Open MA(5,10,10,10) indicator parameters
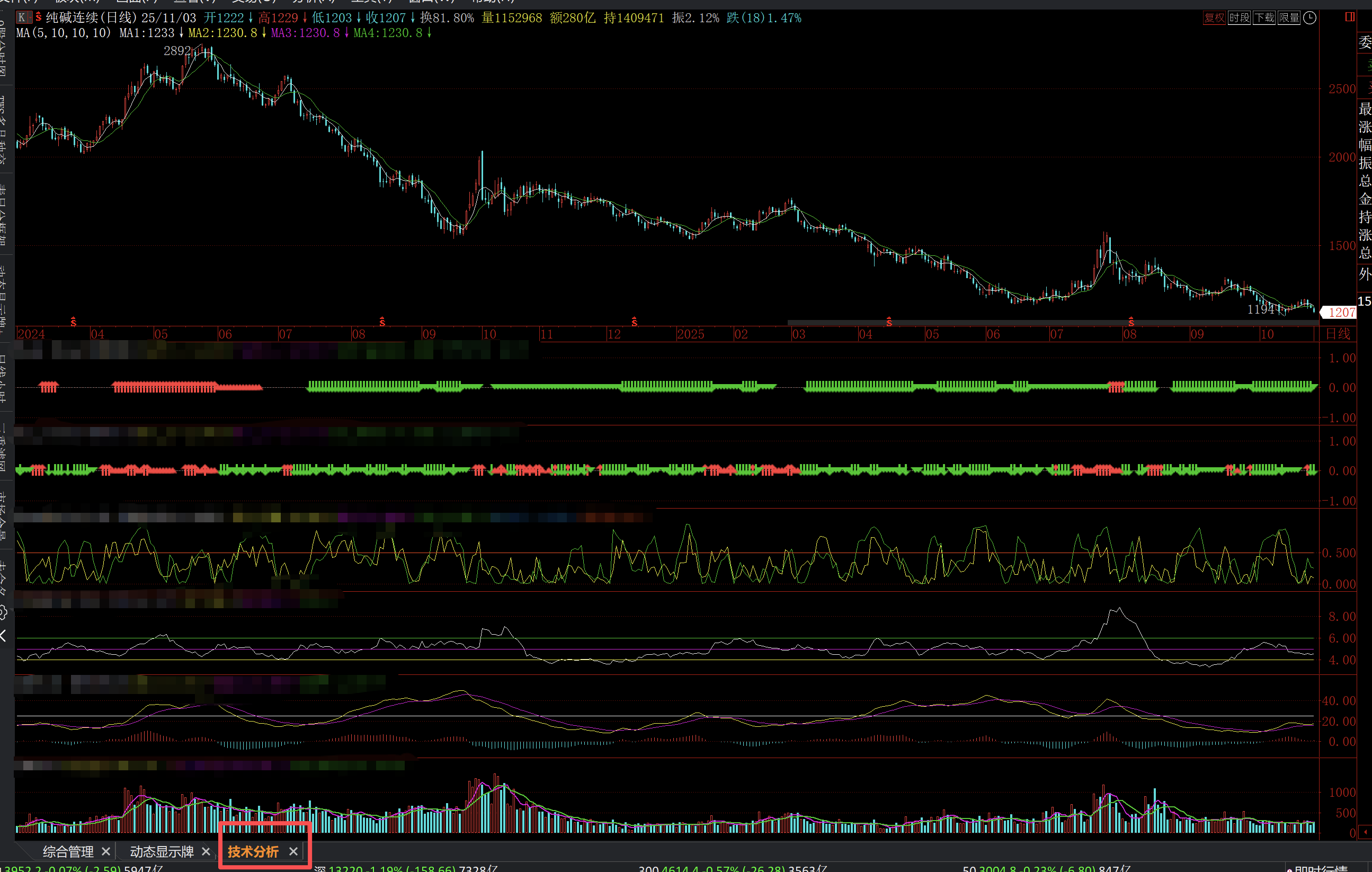 click(63, 33)
